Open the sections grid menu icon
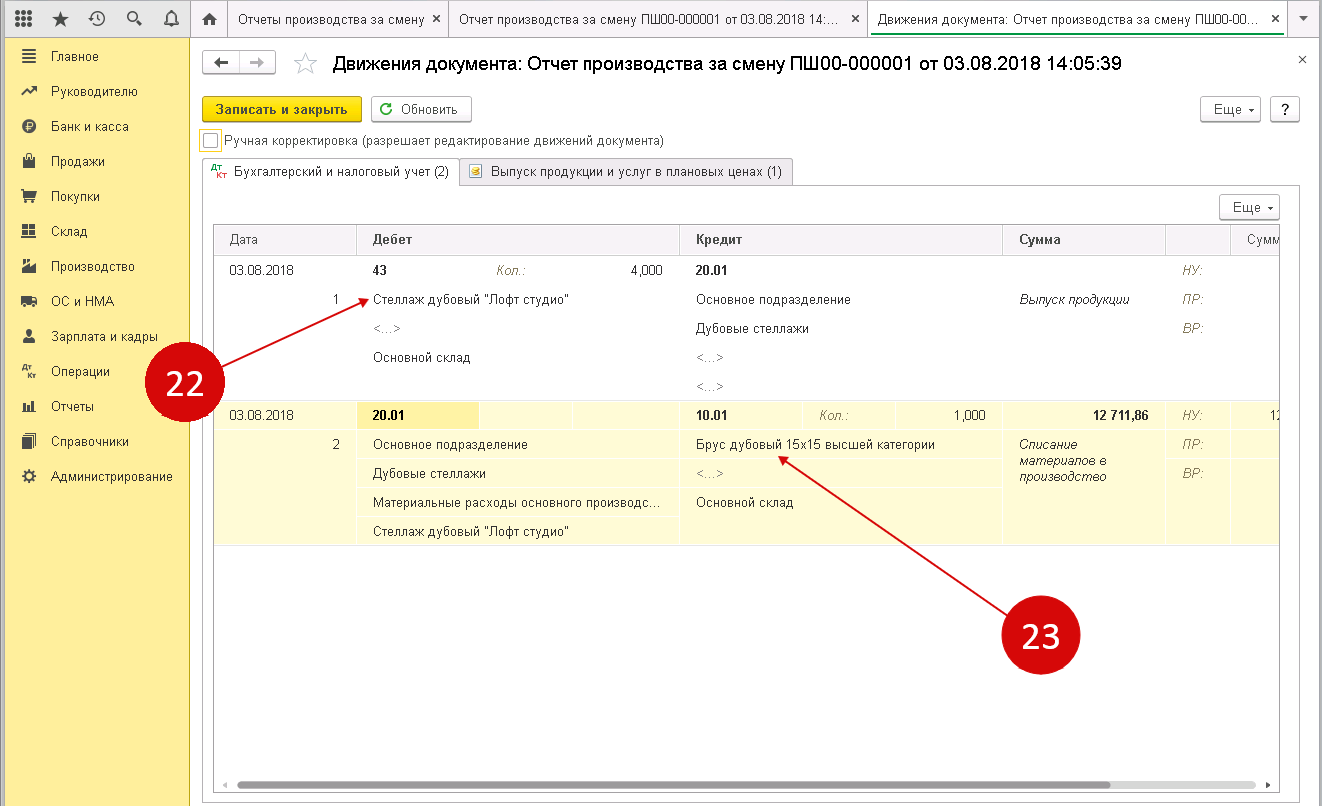1322x806 pixels. click(25, 19)
